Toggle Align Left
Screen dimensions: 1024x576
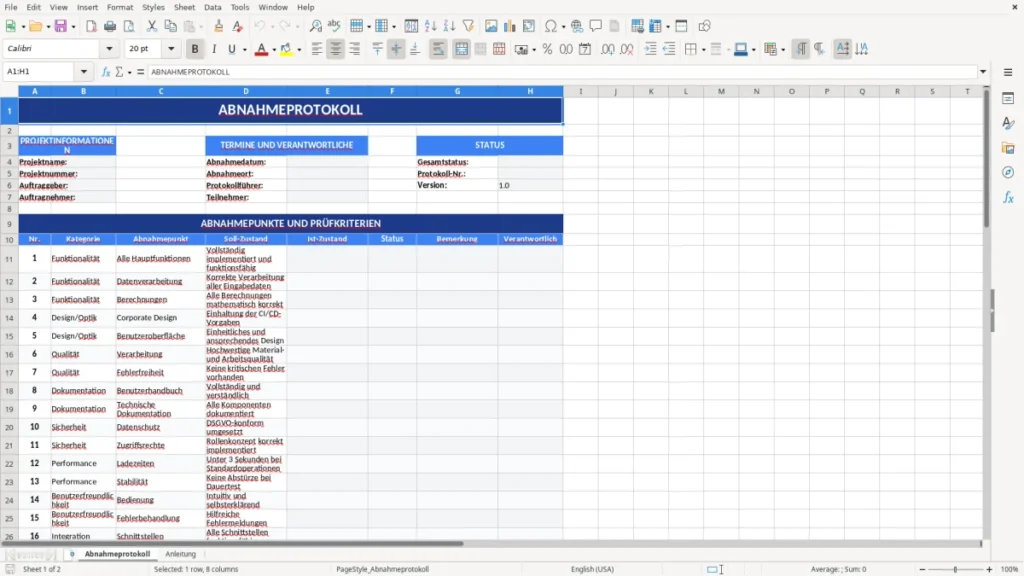click(x=317, y=49)
